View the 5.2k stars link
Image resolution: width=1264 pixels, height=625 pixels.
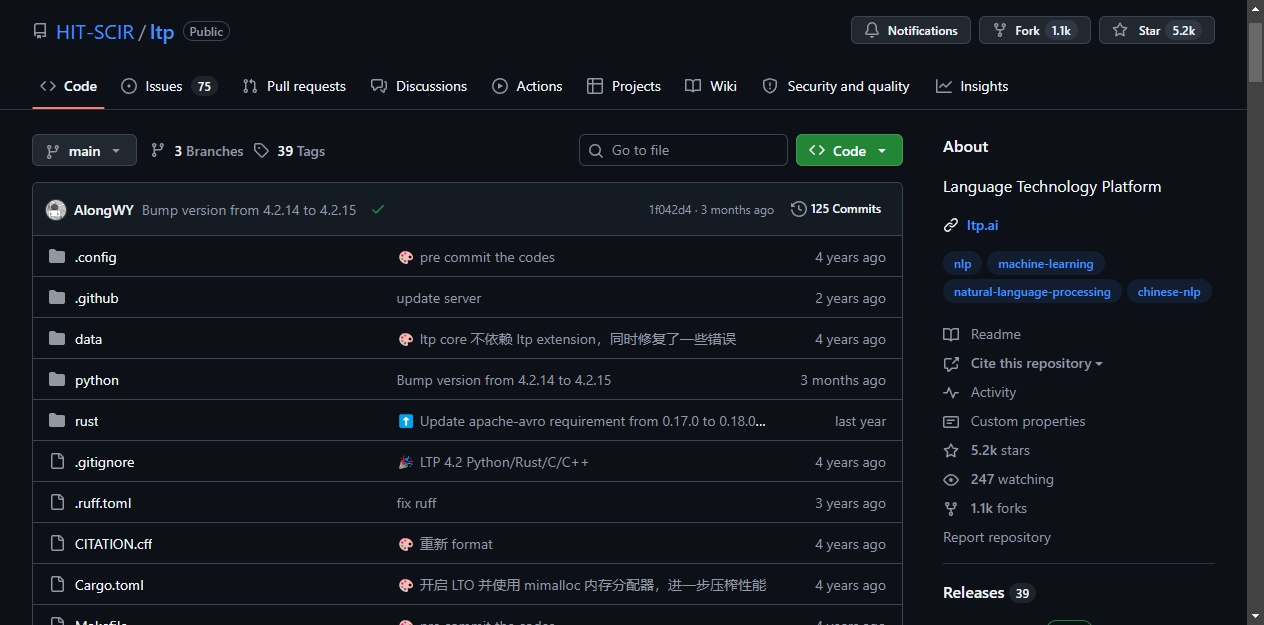pyautogui.click(x=986, y=450)
